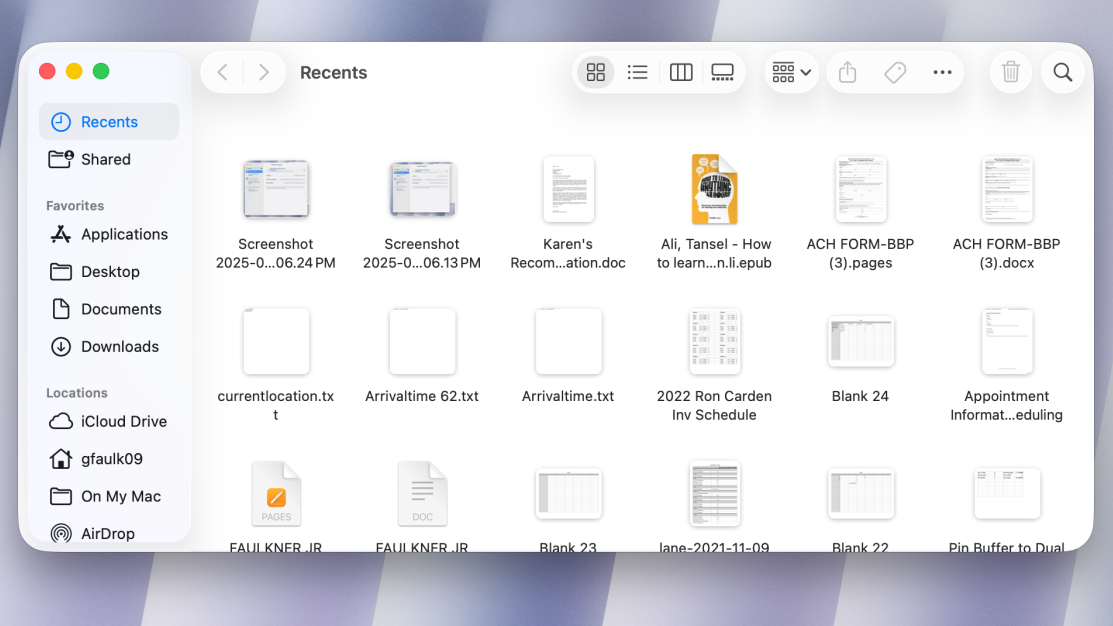Click the gfaulk09 house icon

(61, 459)
